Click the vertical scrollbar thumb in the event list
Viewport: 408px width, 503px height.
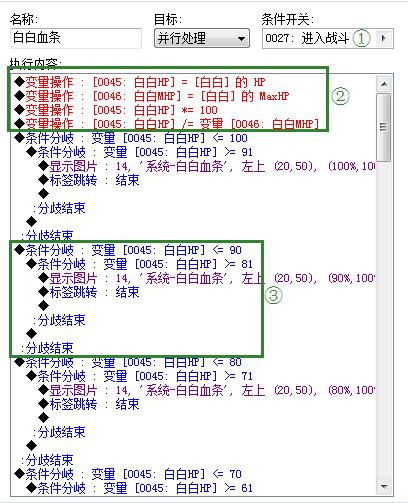(x=384, y=127)
